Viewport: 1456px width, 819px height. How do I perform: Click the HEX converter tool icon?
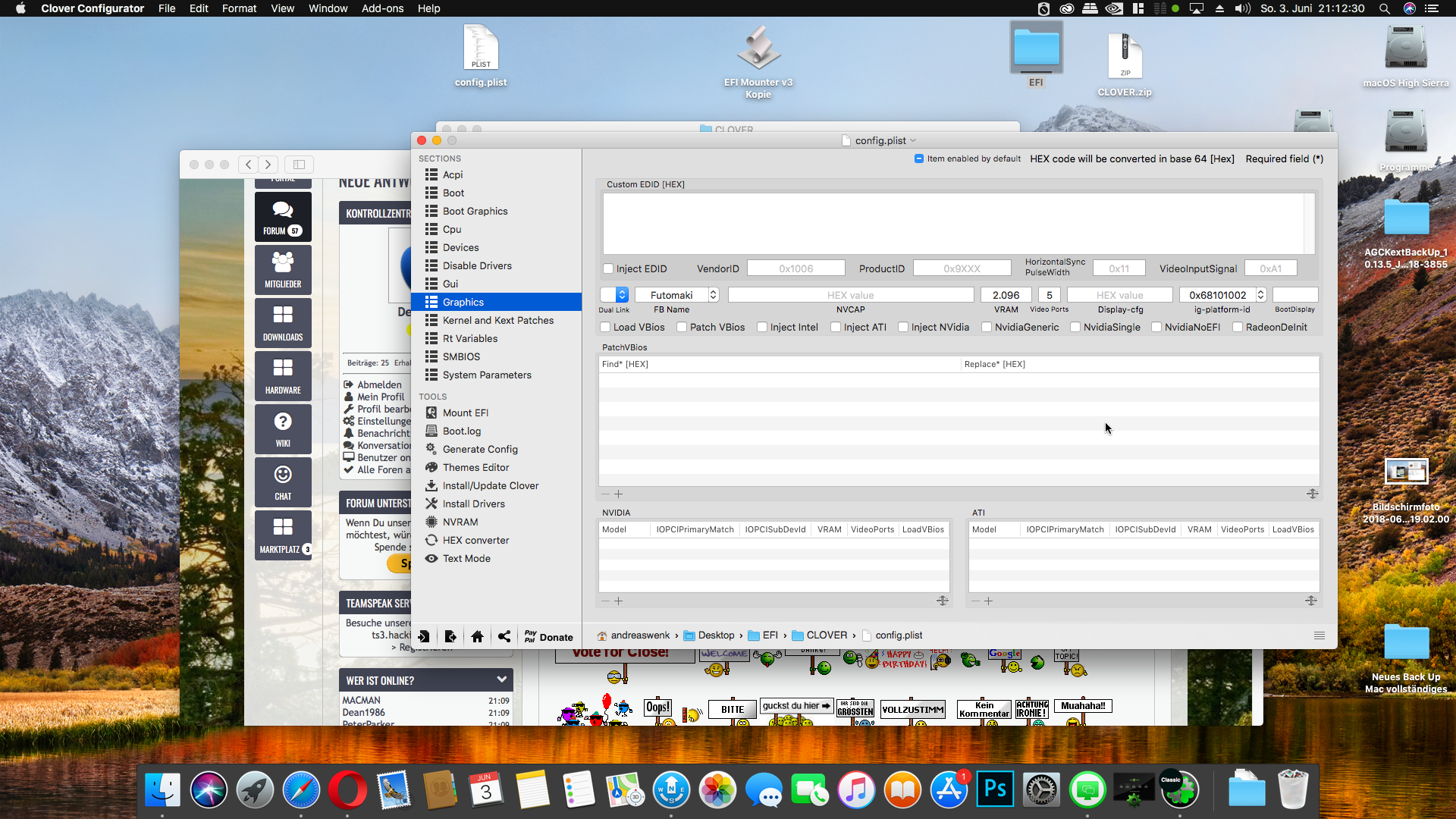point(431,540)
